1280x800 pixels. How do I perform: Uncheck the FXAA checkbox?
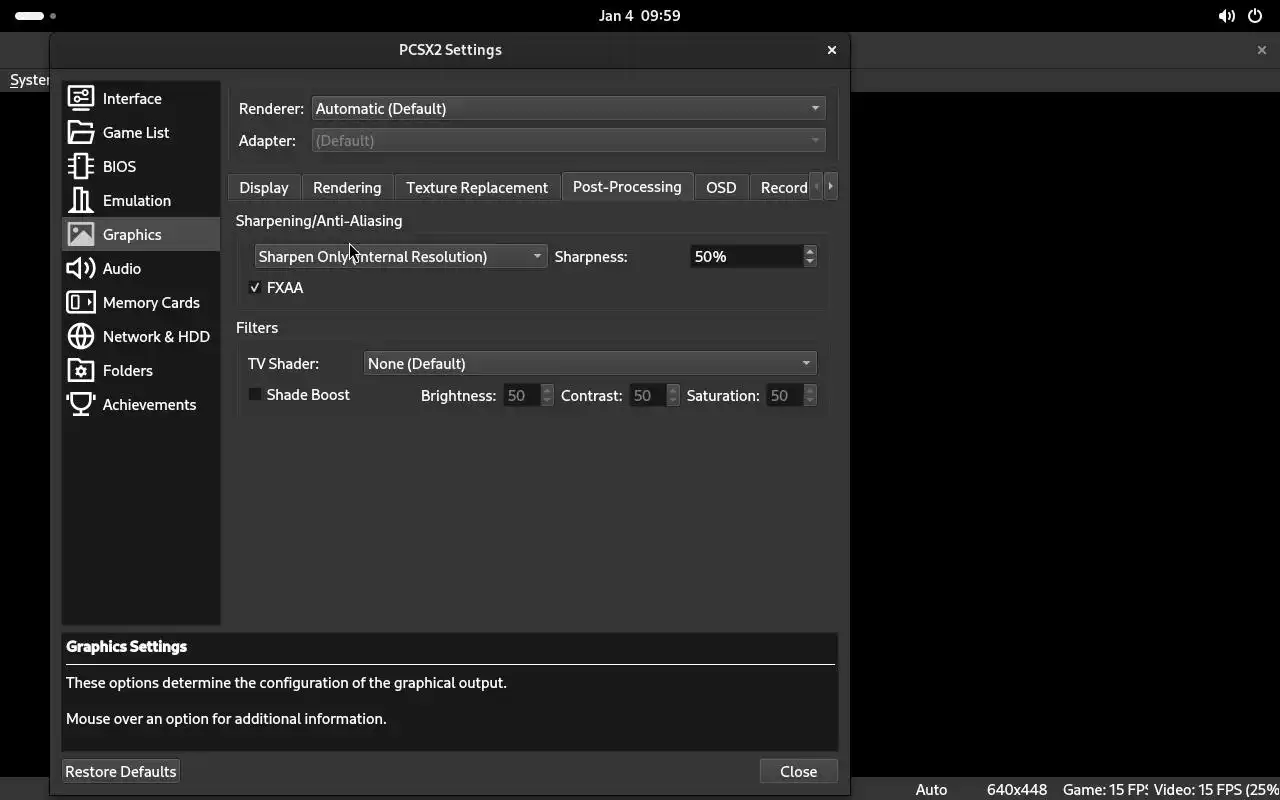click(255, 288)
